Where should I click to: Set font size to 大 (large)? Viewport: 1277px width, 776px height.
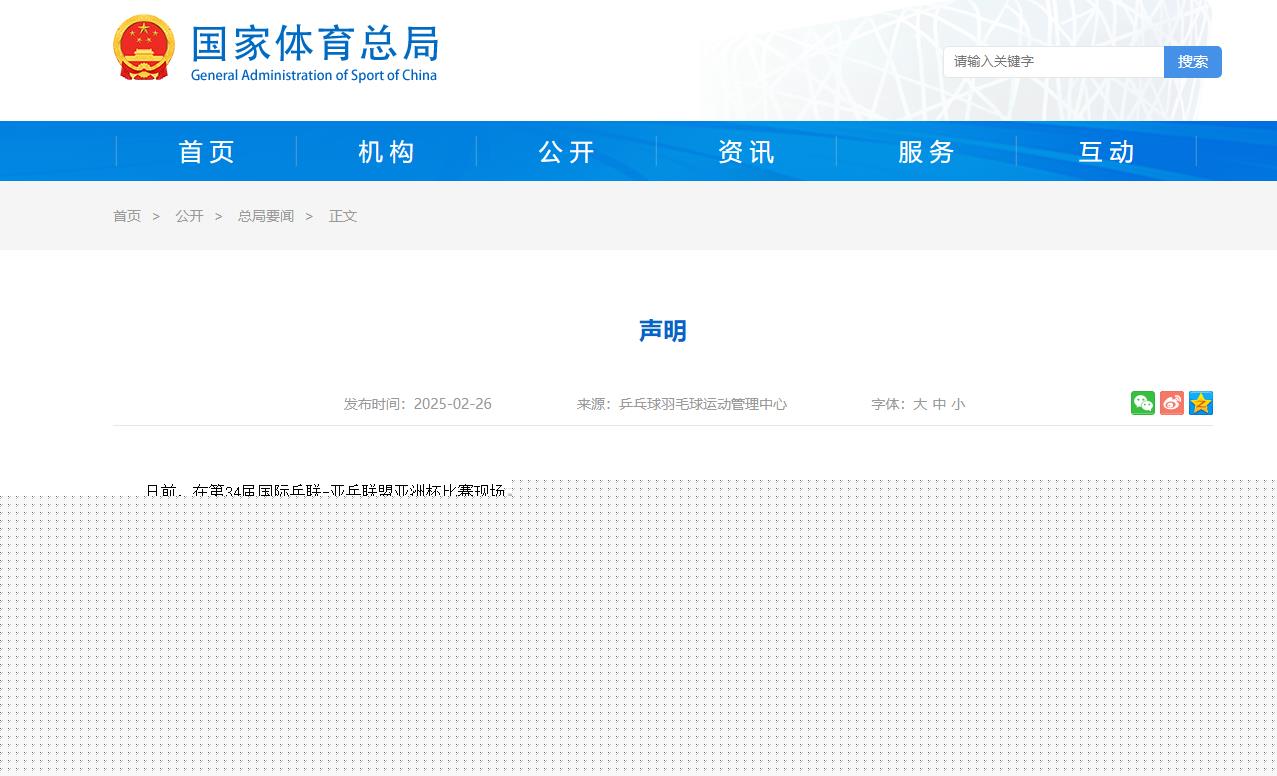(920, 405)
